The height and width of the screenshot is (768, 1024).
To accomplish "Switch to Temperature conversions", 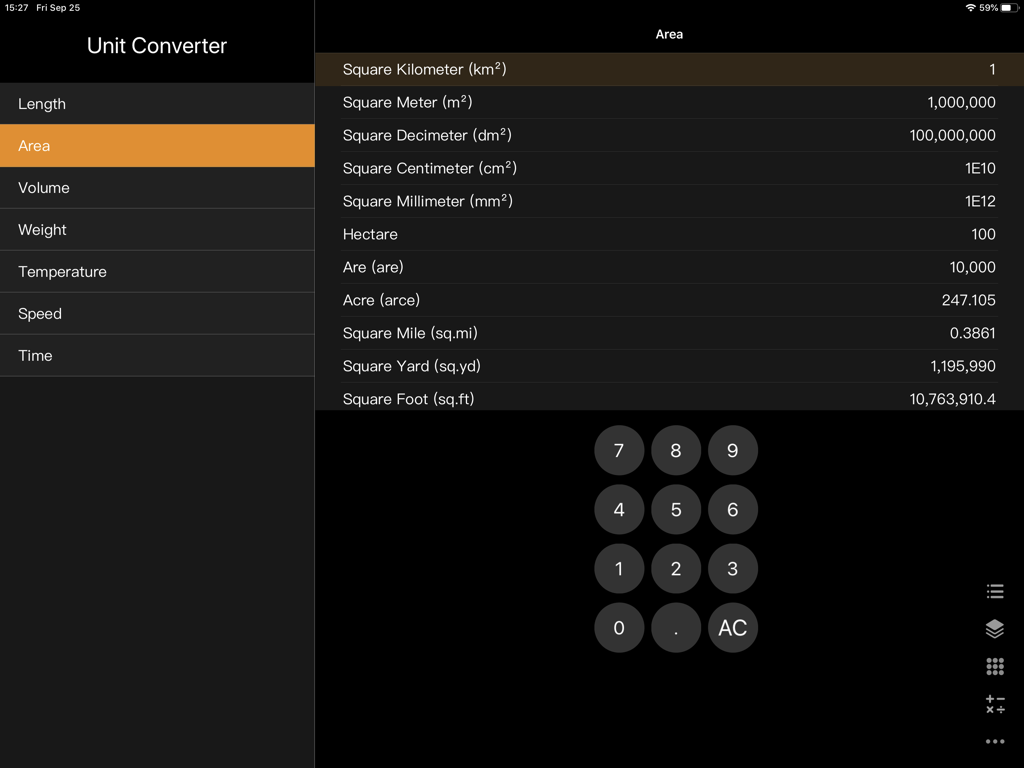I will (x=157, y=271).
